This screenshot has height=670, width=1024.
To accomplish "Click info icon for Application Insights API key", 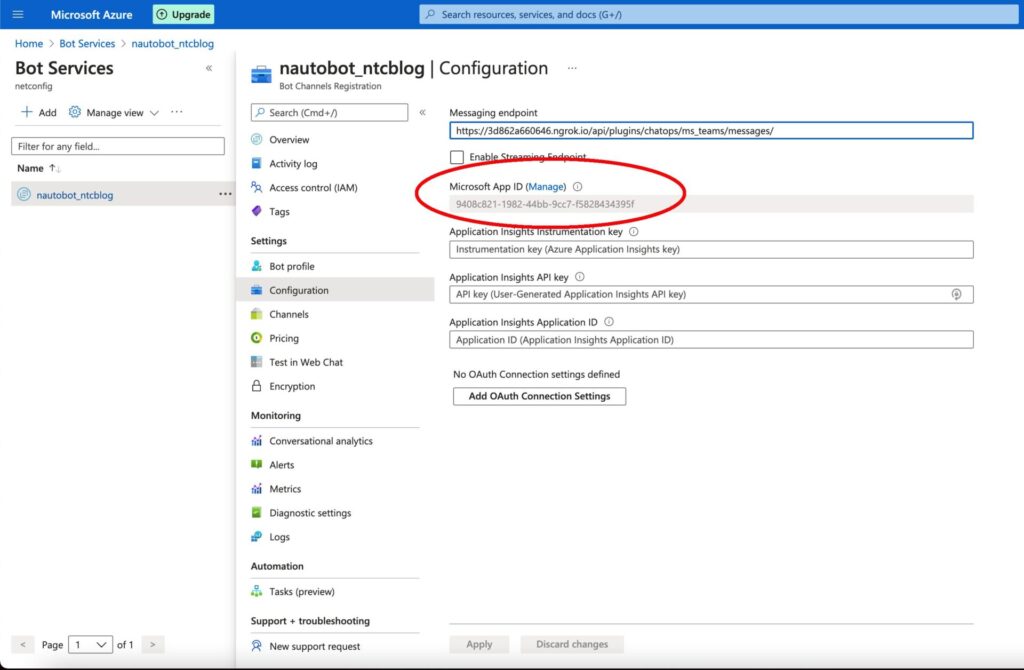I will click(x=579, y=277).
